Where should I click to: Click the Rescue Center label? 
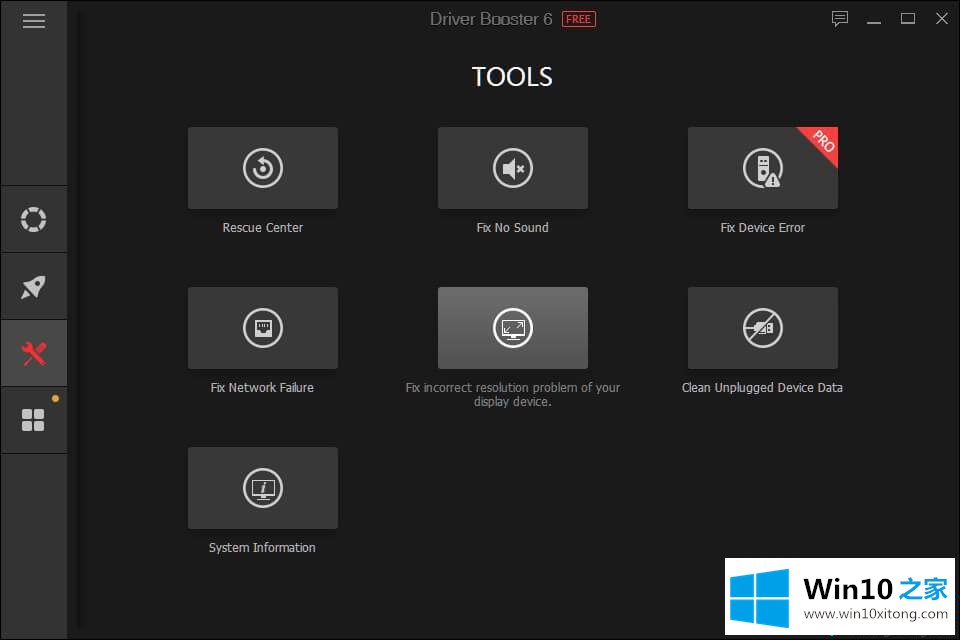point(263,227)
